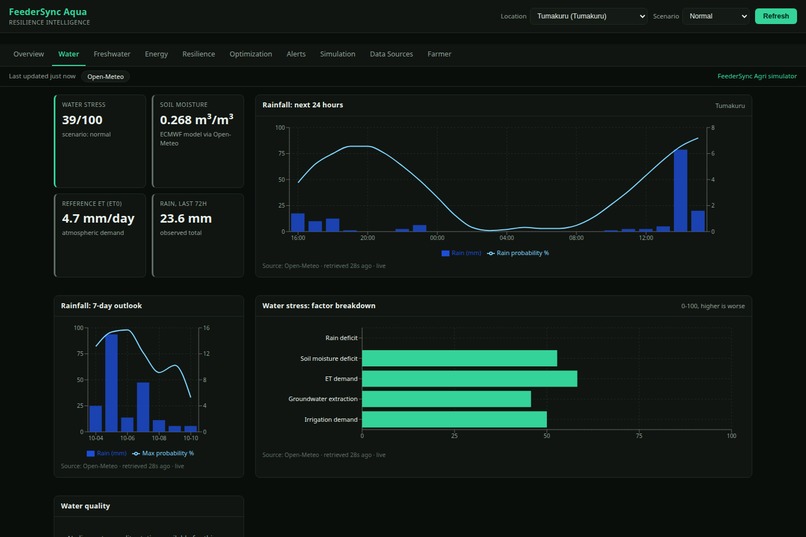Switch to the Freshwater tab
The height and width of the screenshot is (537, 806).
point(112,54)
